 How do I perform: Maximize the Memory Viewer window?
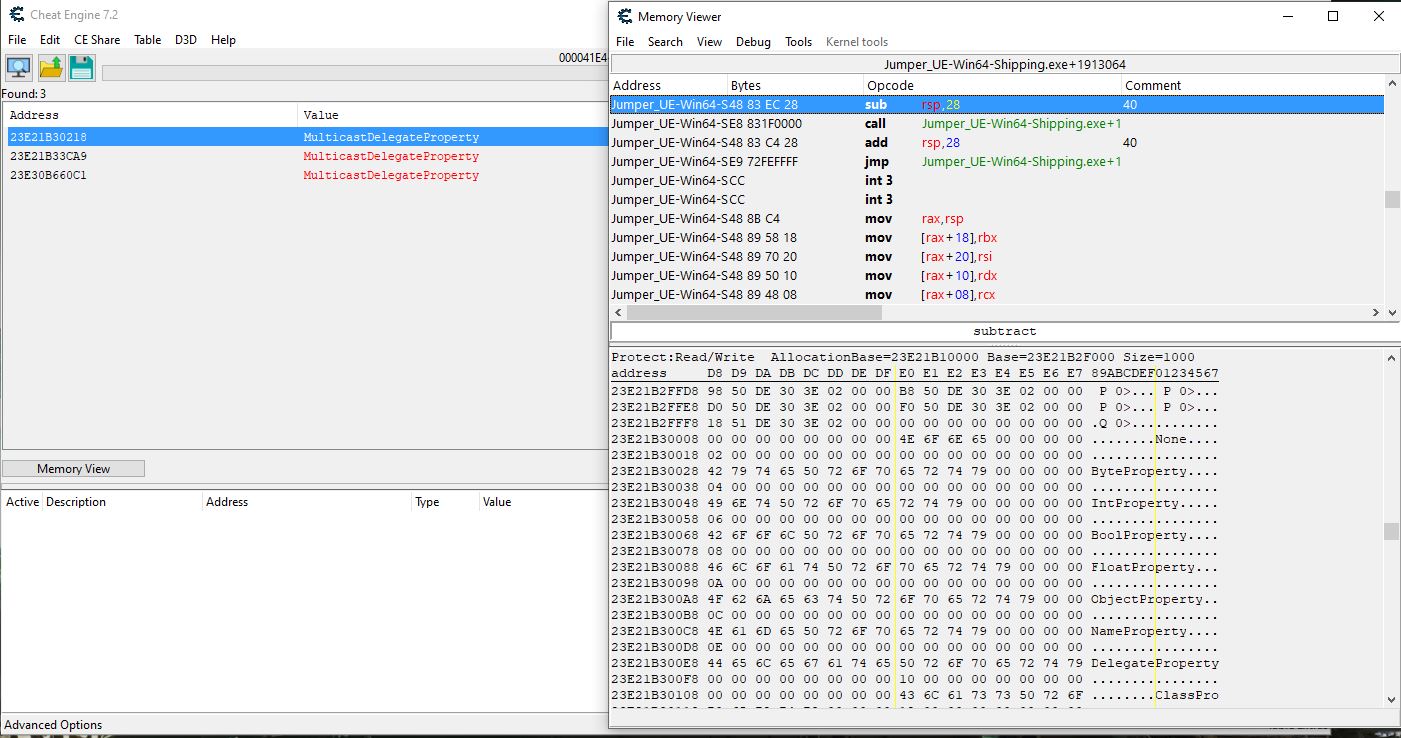(1332, 16)
